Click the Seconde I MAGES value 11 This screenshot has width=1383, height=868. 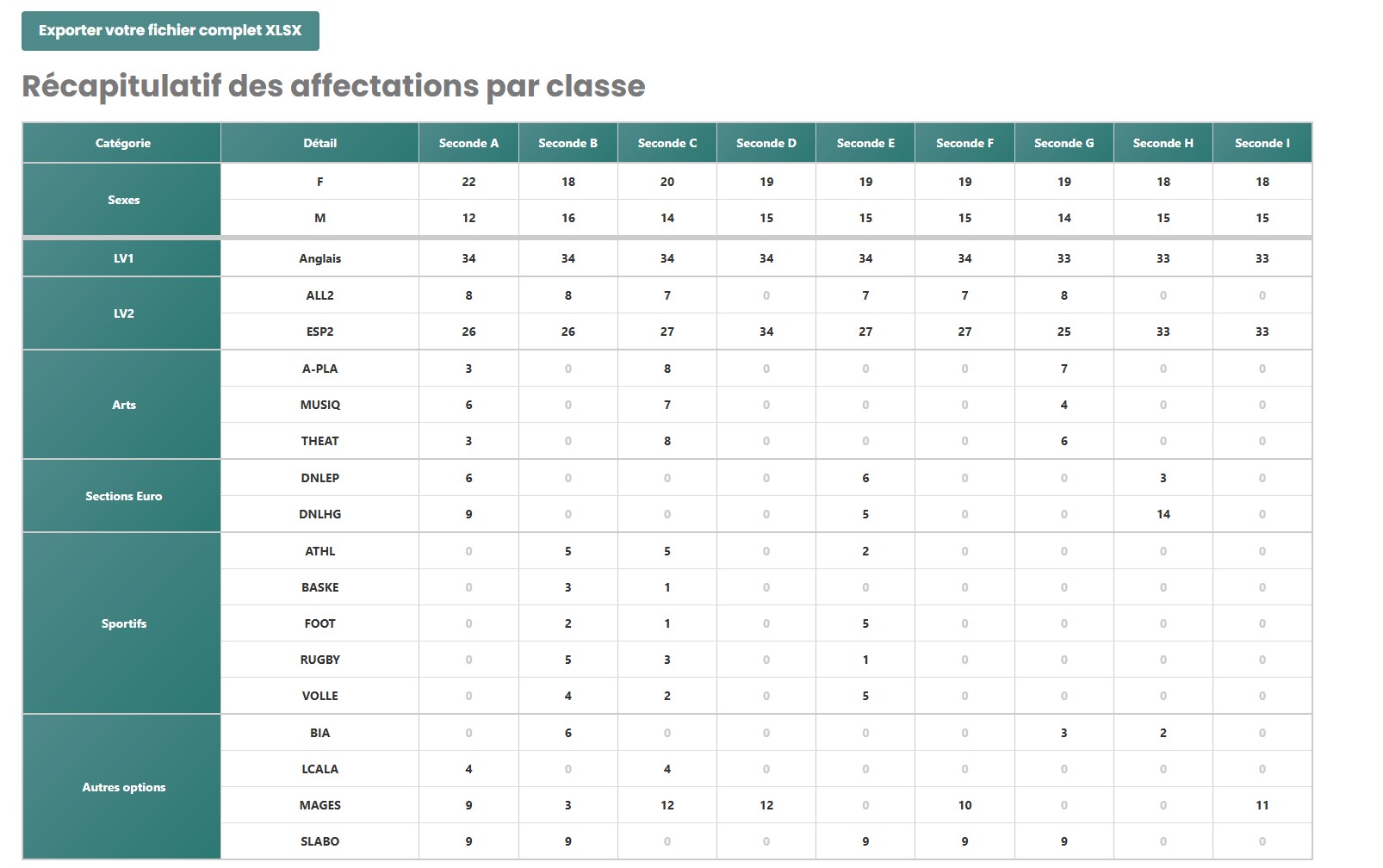(1262, 805)
